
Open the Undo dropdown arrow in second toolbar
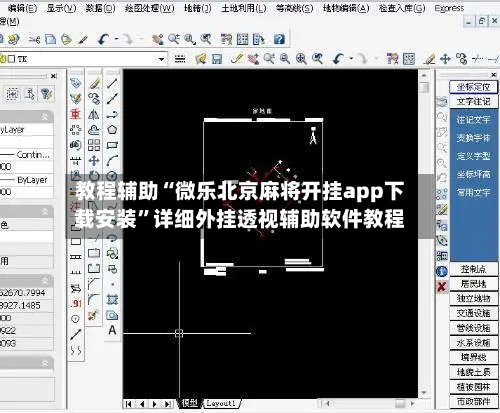[x=351, y=59]
